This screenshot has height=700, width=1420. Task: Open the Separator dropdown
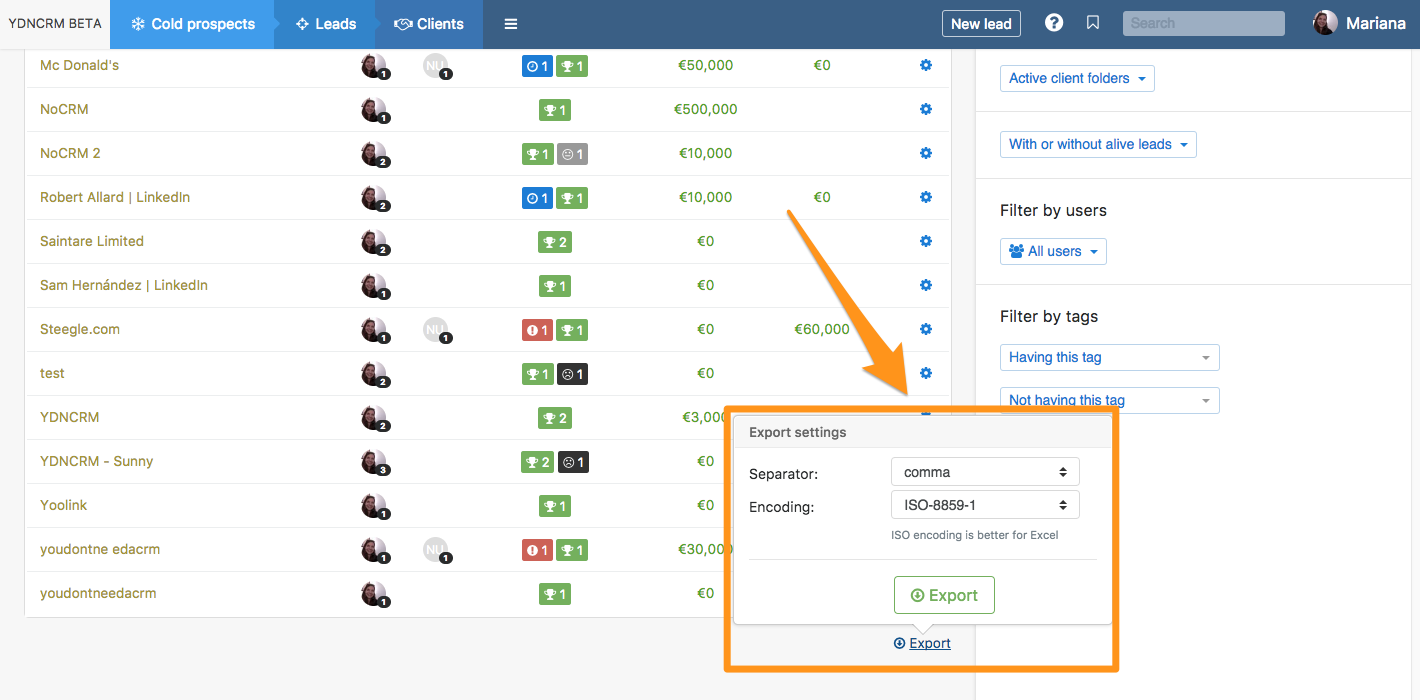point(984,472)
